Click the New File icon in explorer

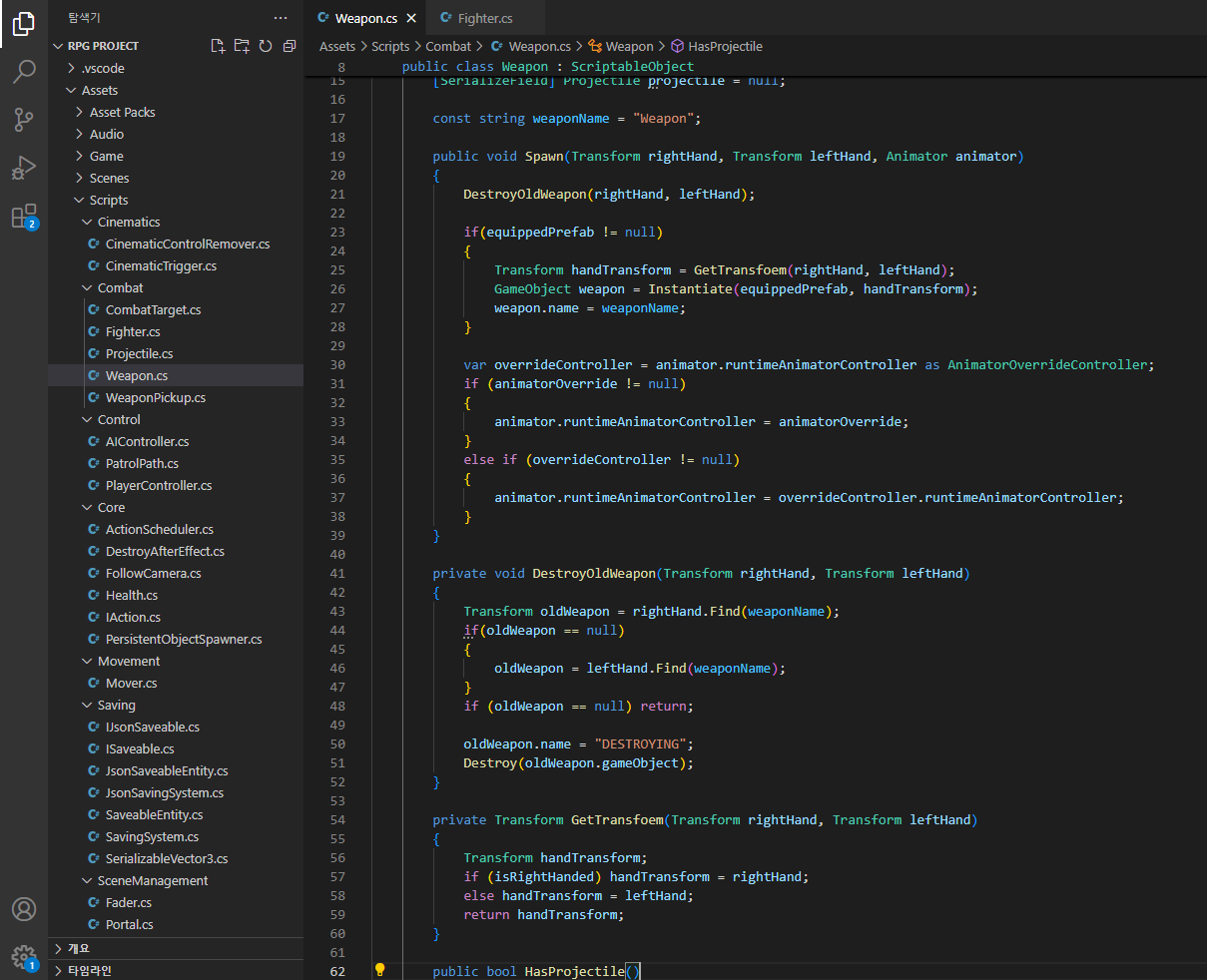tap(218, 46)
